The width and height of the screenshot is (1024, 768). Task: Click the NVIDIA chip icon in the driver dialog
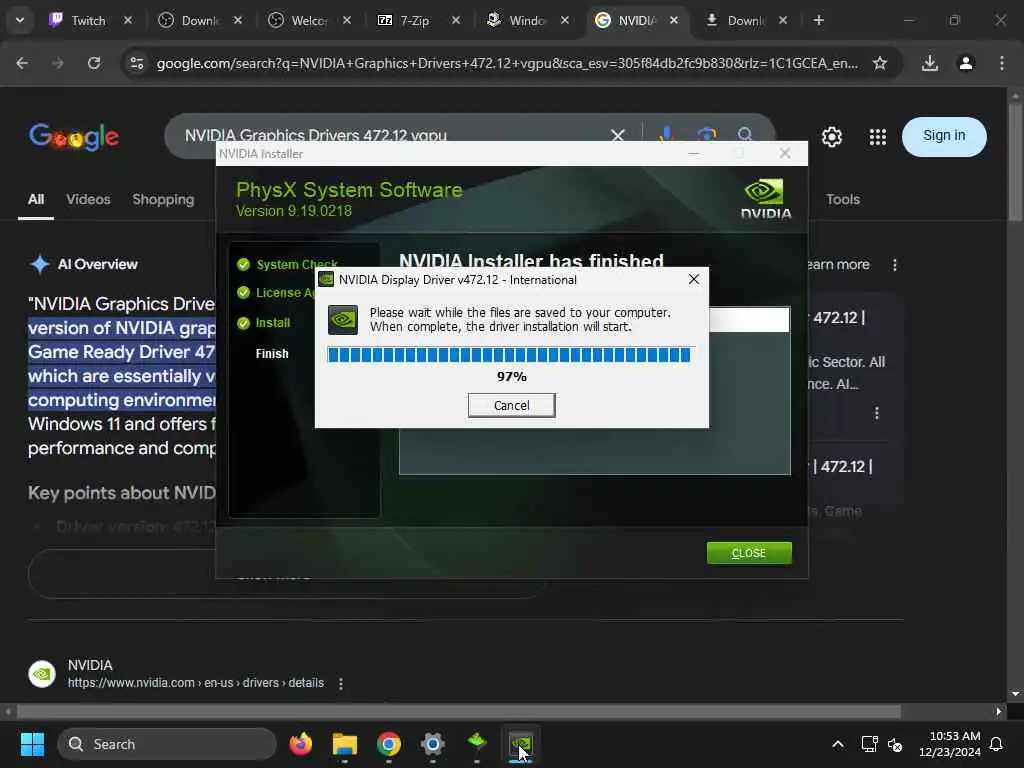pos(343,320)
